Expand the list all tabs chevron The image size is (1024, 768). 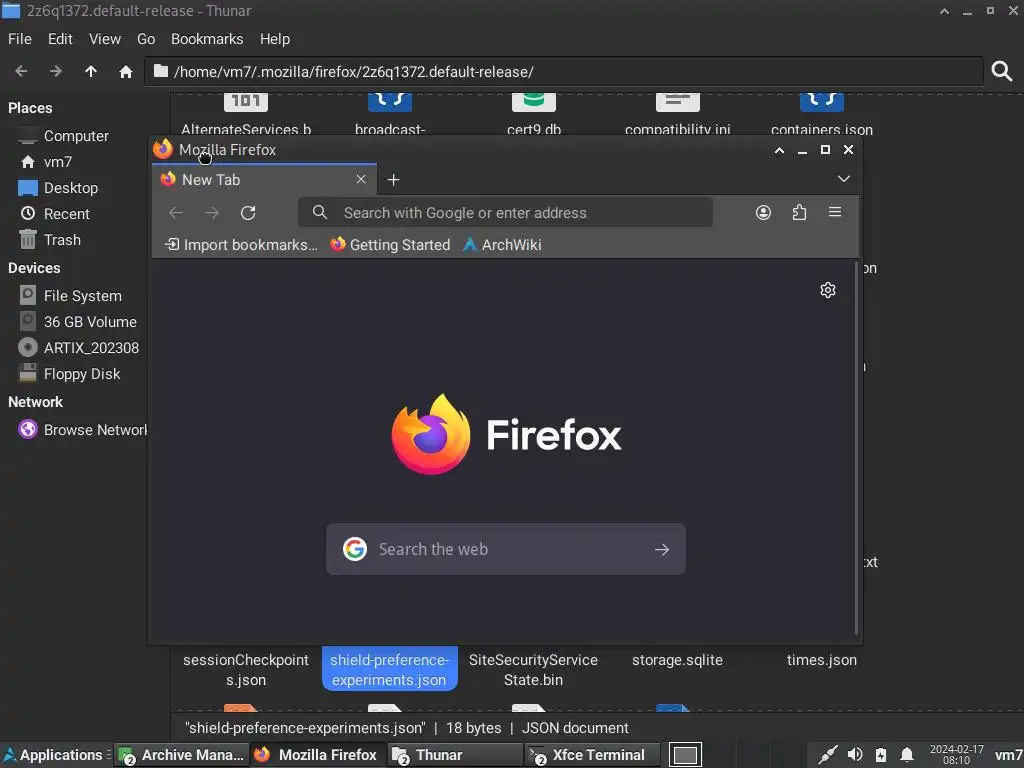pos(844,179)
